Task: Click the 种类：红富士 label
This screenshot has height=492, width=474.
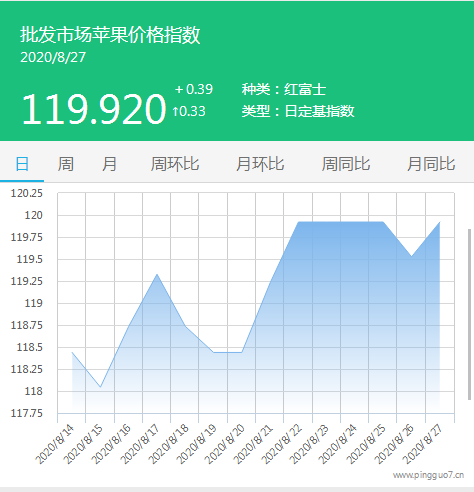Action: pyautogui.click(x=284, y=89)
